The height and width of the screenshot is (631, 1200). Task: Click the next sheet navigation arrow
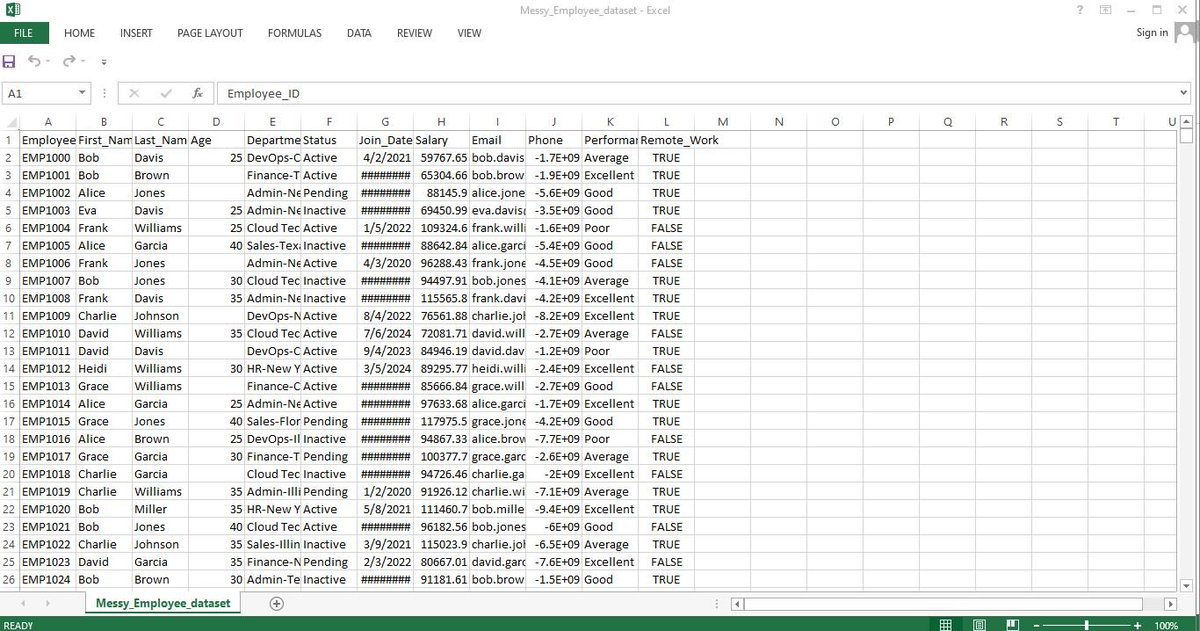(49, 604)
